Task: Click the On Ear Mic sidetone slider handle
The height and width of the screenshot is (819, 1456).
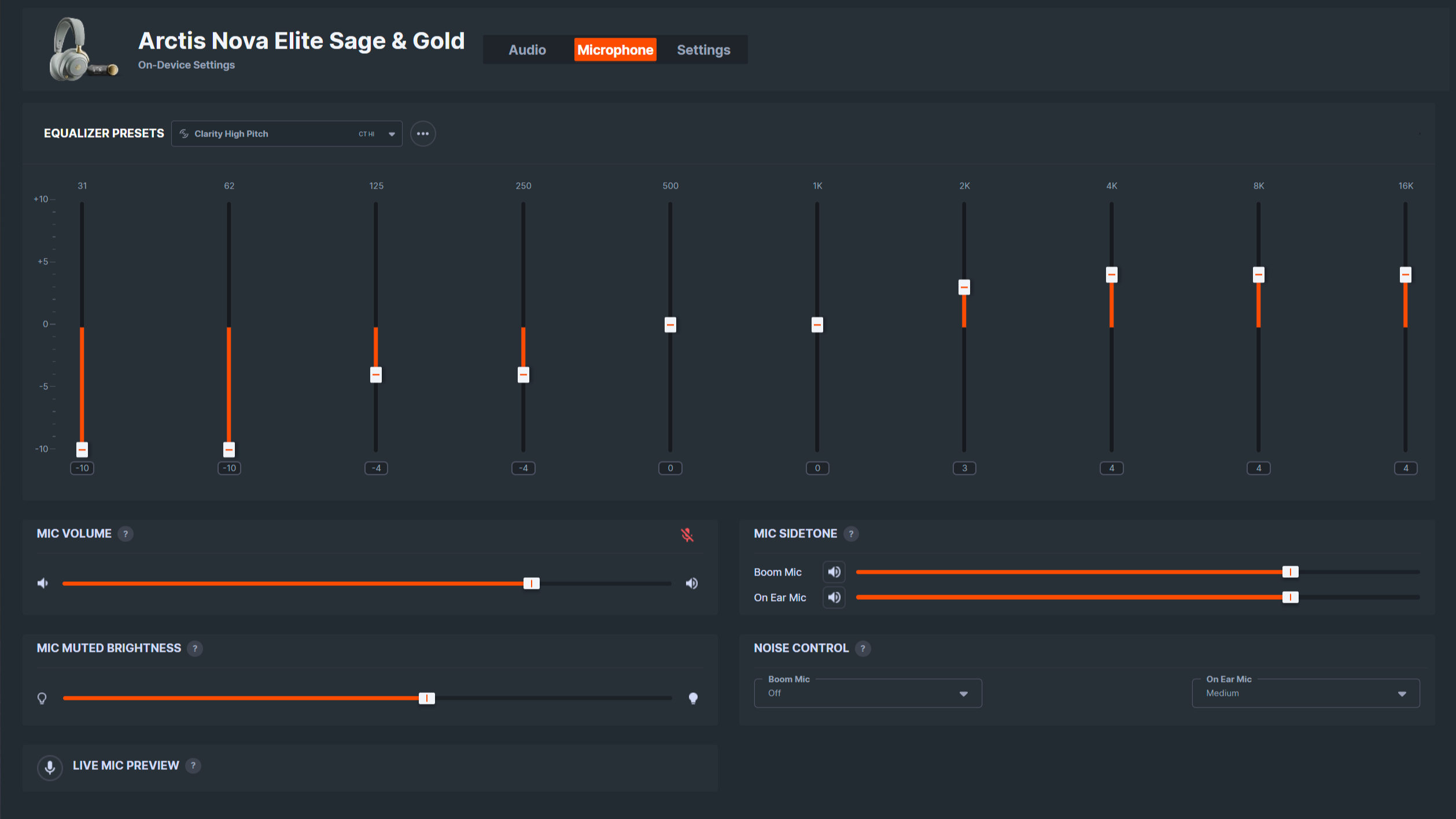Action: tap(1291, 597)
